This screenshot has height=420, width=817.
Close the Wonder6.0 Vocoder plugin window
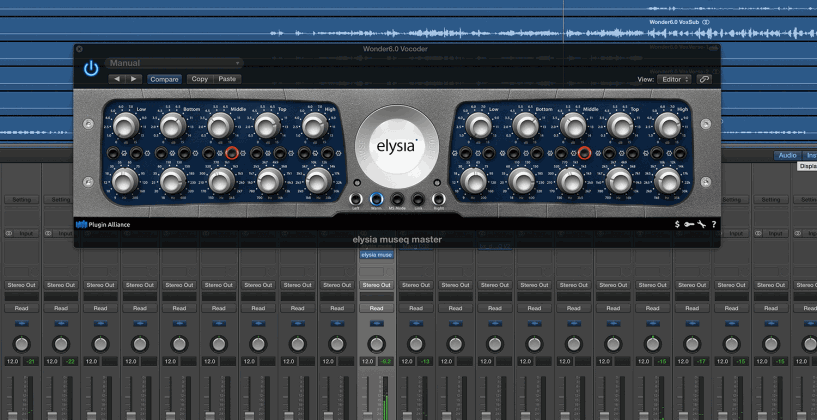tap(79, 49)
